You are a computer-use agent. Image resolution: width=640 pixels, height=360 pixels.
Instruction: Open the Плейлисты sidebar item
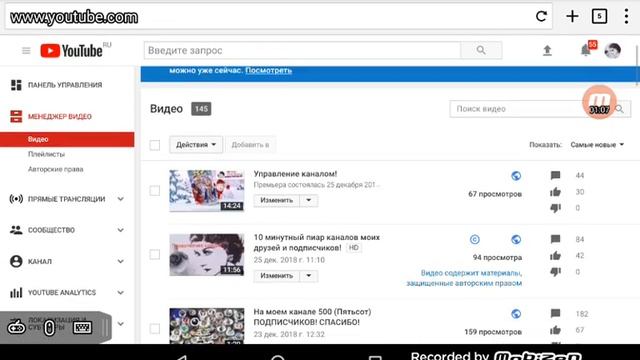[47, 154]
